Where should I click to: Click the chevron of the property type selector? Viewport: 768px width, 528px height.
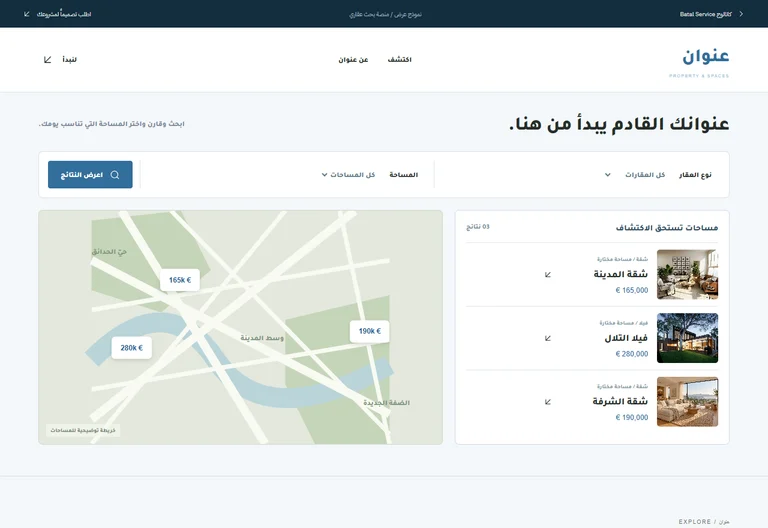click(607, 175)
